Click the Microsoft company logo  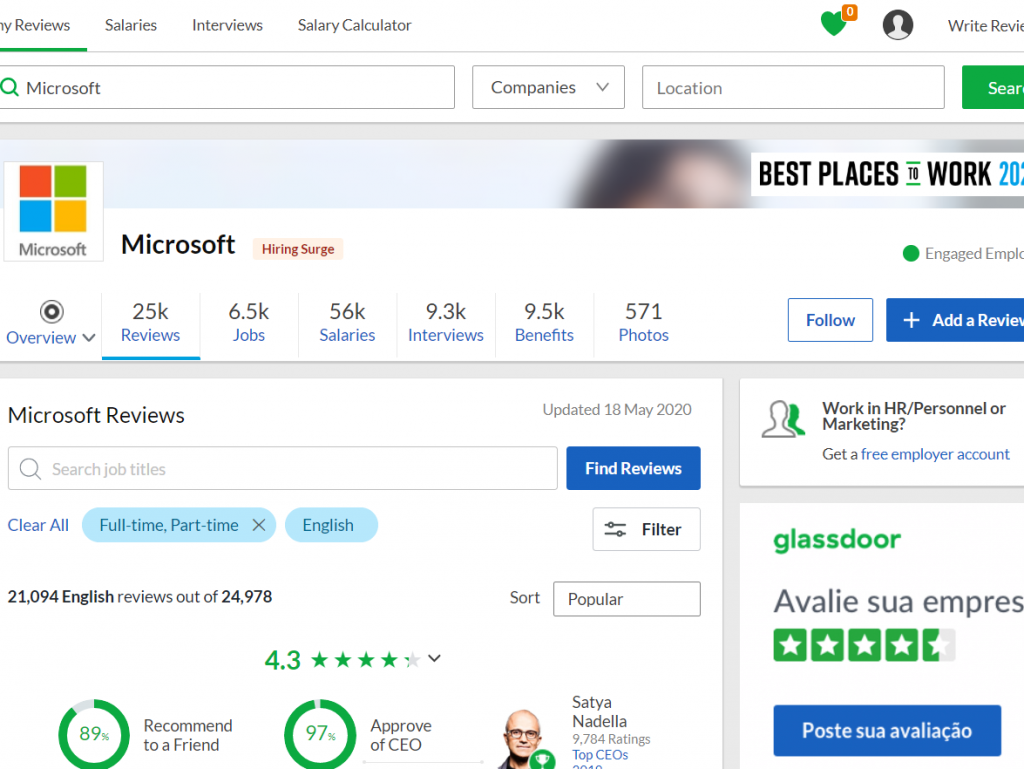click(53, 211)
